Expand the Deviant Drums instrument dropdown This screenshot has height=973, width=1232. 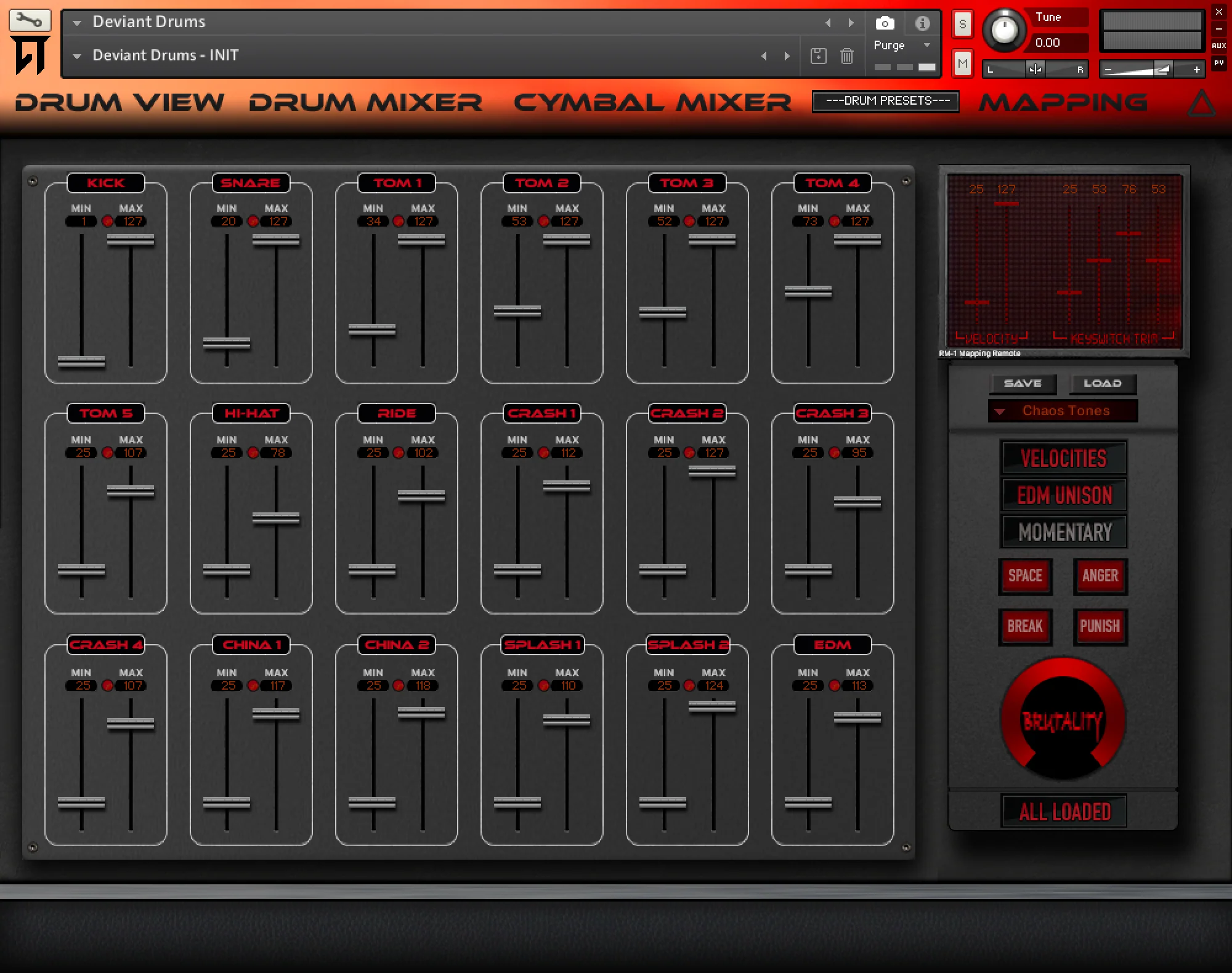tap(77, 23)
